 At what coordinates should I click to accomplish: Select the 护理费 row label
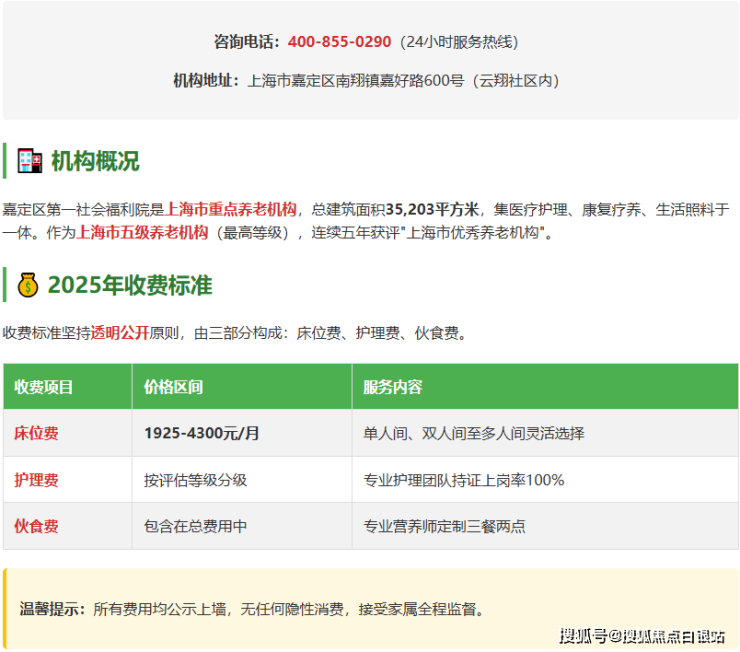(x=36, y=480)
